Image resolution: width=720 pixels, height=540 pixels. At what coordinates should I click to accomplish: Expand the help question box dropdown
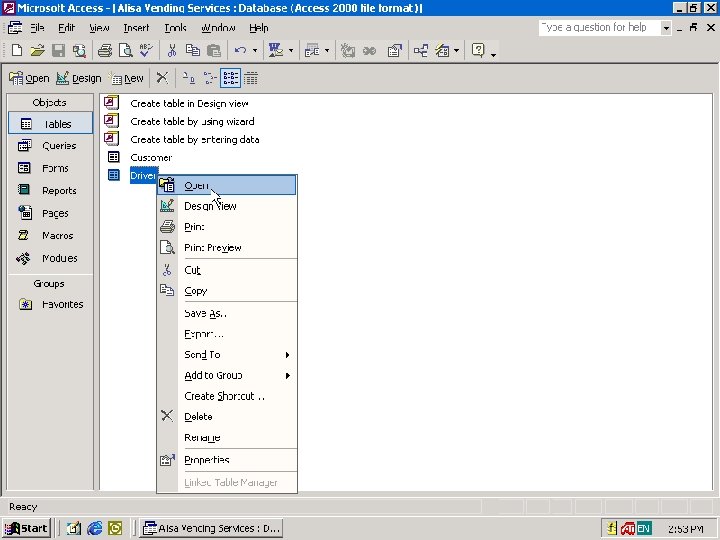[x=666, y=28]
